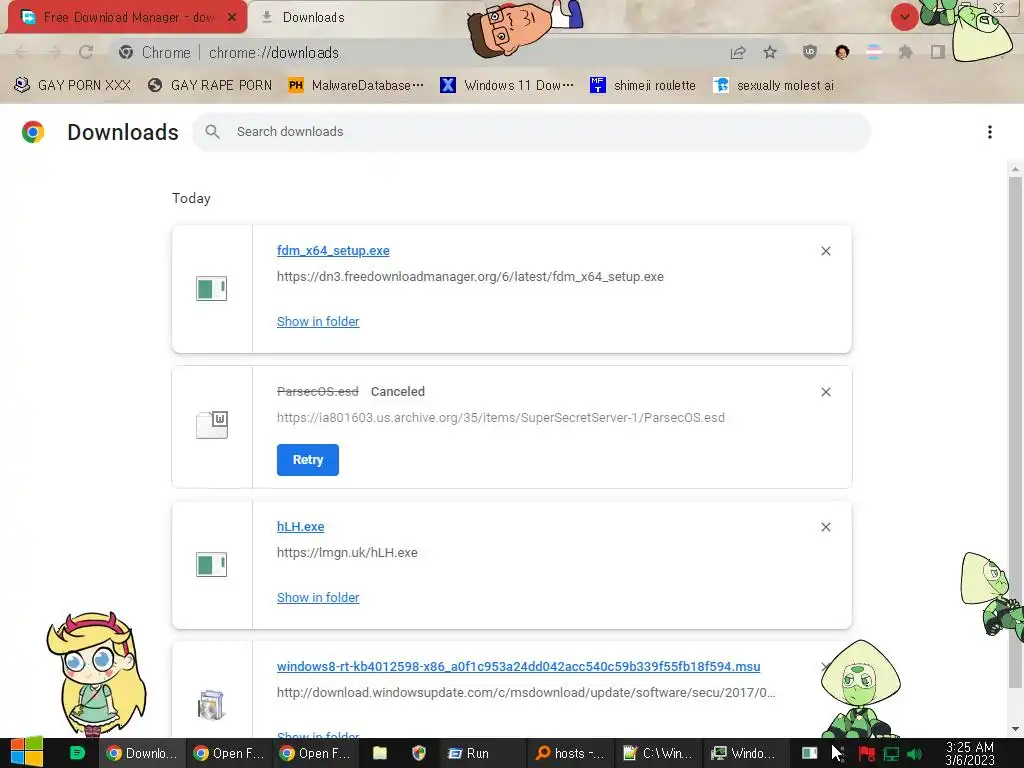Open the uBlock Origin extension icon
The width and height of the screenshot is (1024, 768).
click(x=809, y=52)
